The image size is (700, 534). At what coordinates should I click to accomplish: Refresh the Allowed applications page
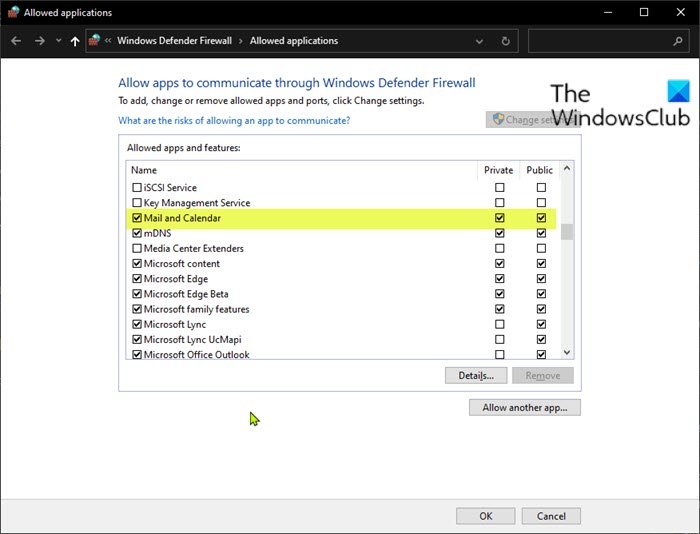505,42
